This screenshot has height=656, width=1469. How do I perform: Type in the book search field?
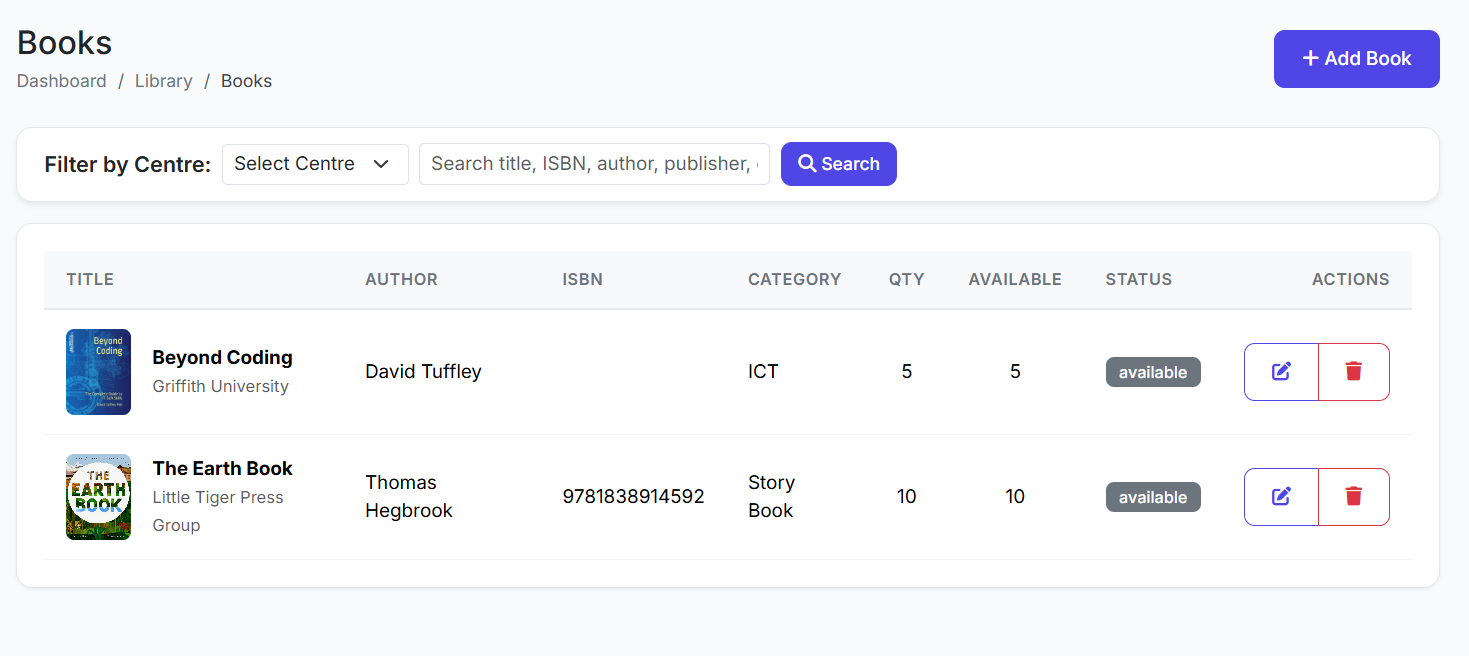click(594, 164)
